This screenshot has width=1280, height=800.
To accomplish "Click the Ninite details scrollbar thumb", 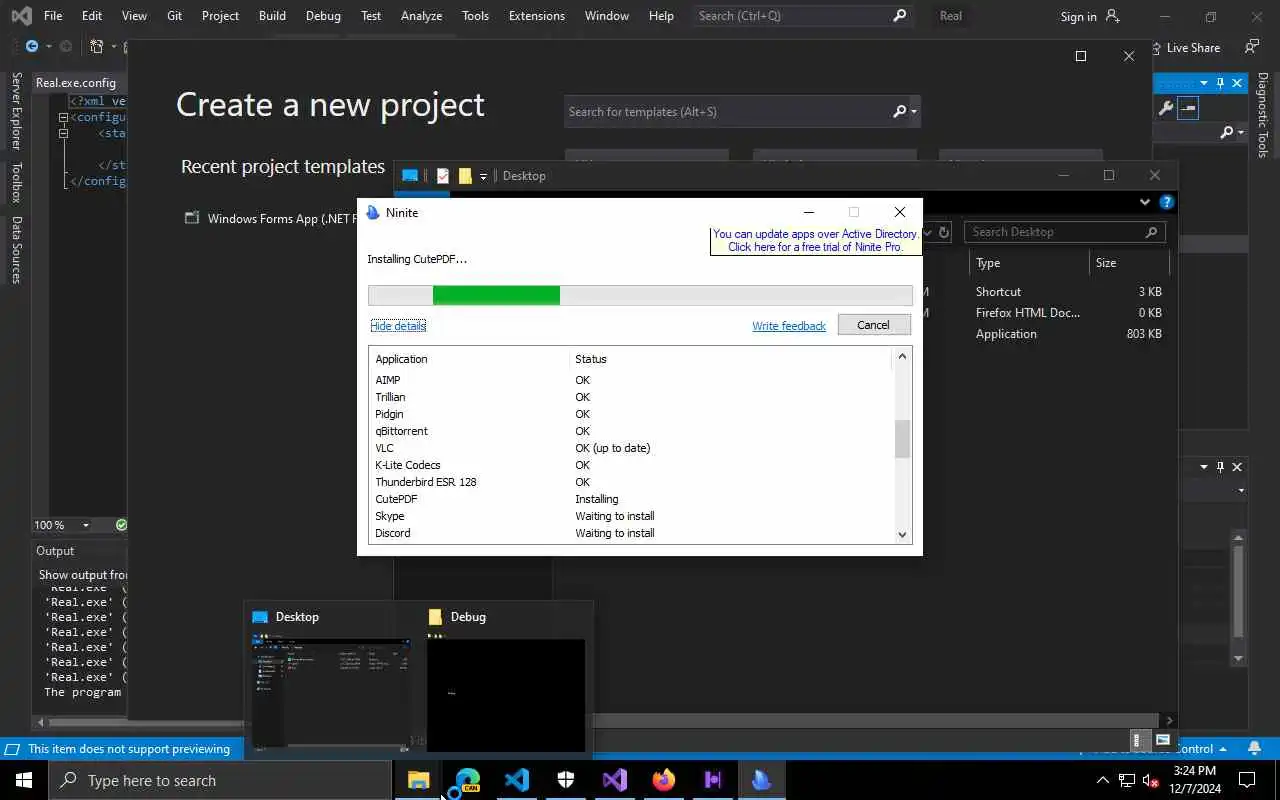I will pyautogui.click(x=902, y=439).
